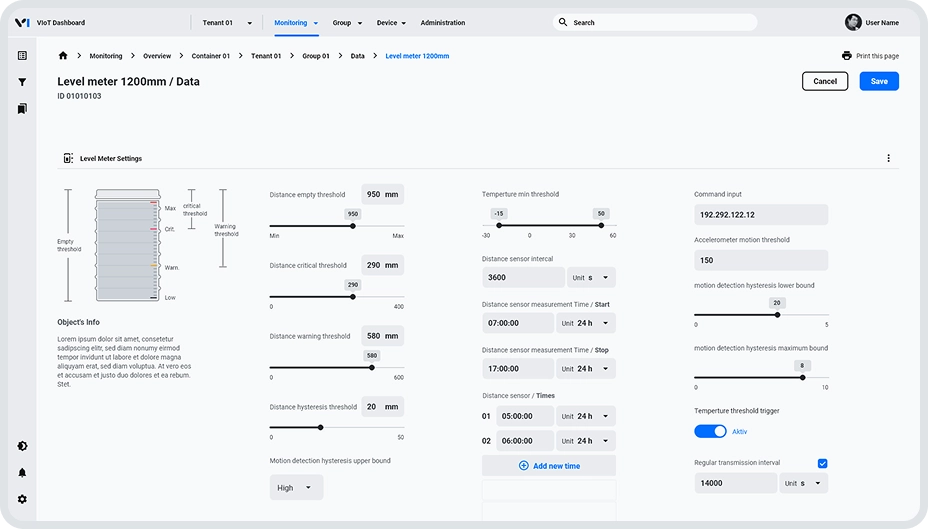Open the filter icon in left sidebar
The height and width of the screenshot is (530, 928).
tap(22, 82)
